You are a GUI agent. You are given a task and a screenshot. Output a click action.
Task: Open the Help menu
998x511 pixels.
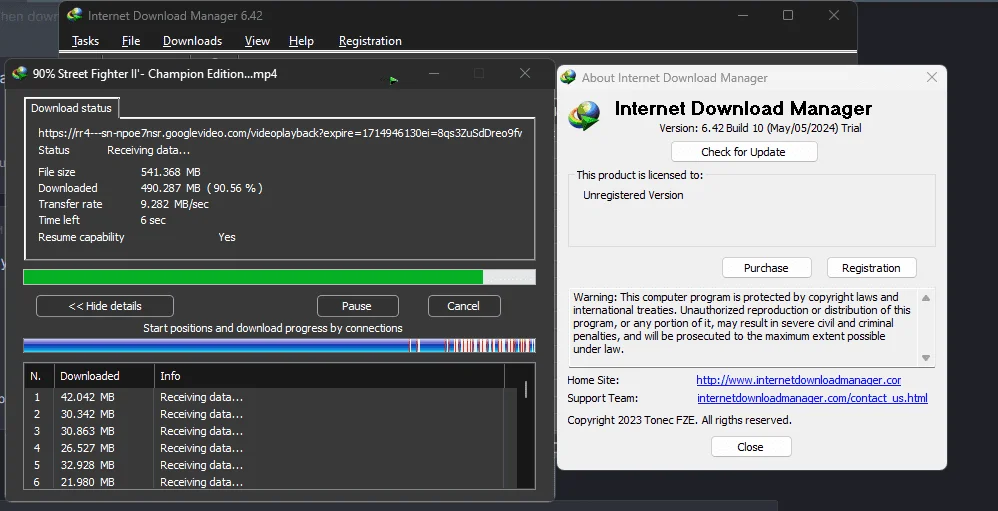coord(301,41)
